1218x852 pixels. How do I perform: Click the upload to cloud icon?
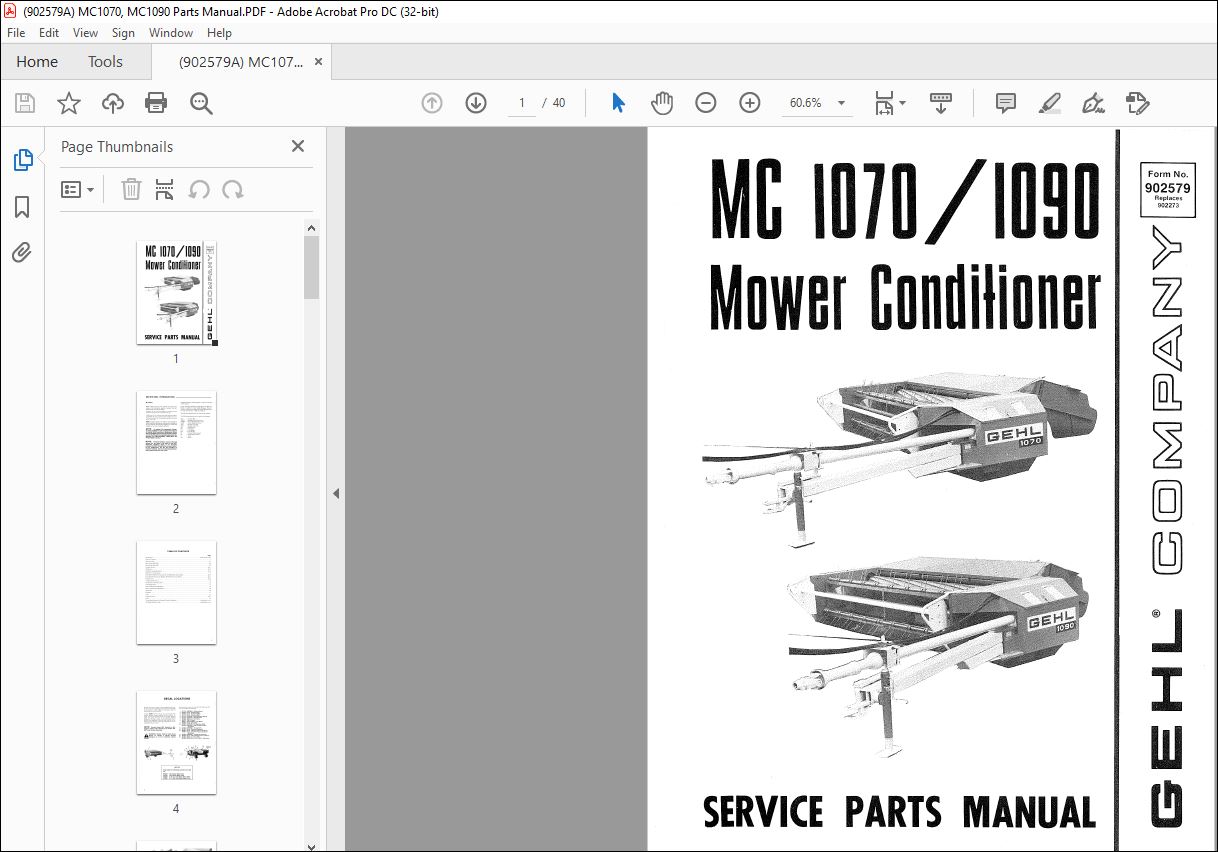tap(113, 103)
